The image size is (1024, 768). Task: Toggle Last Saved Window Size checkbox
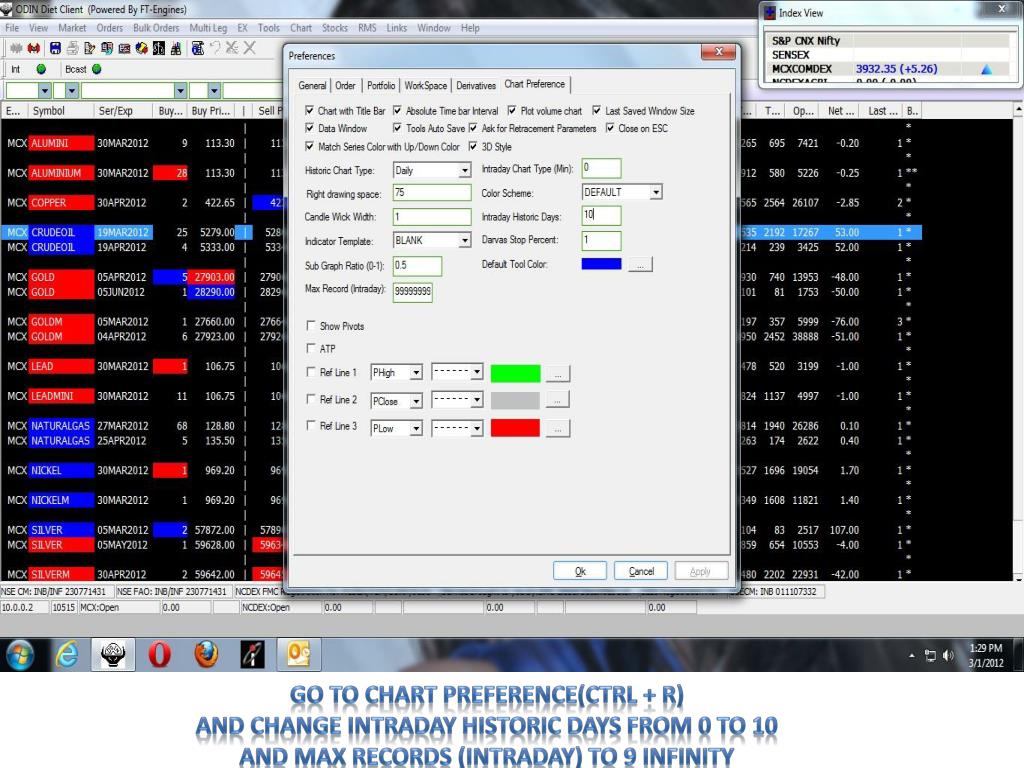point(596,110)
